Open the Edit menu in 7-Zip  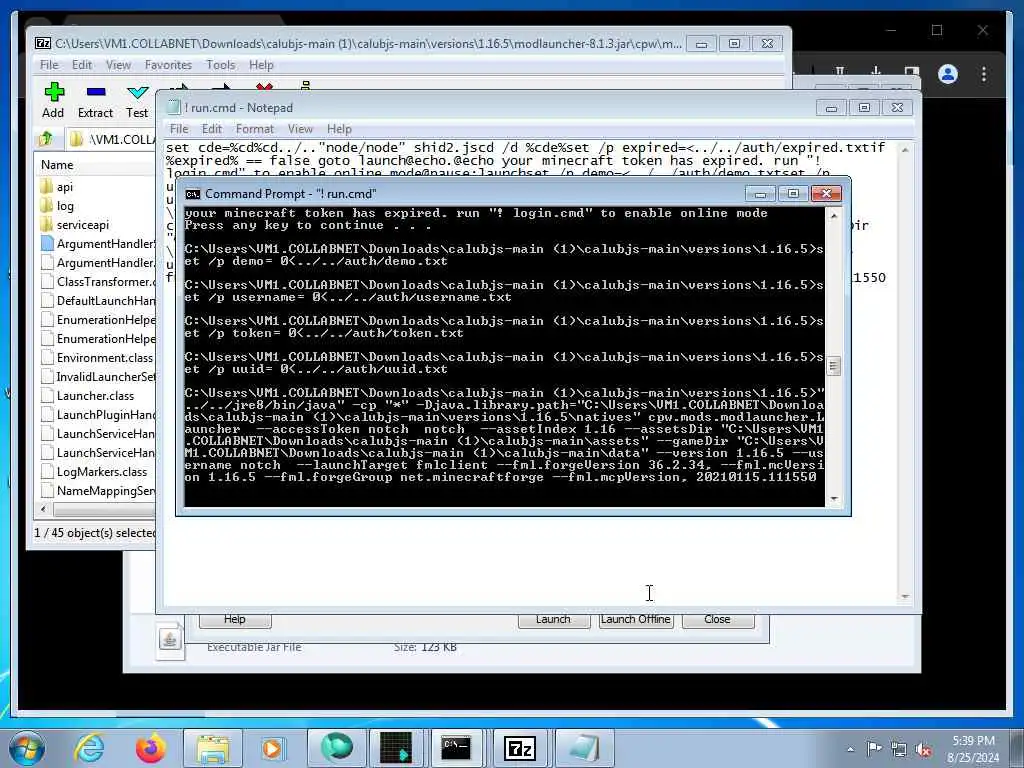(82, 65)
